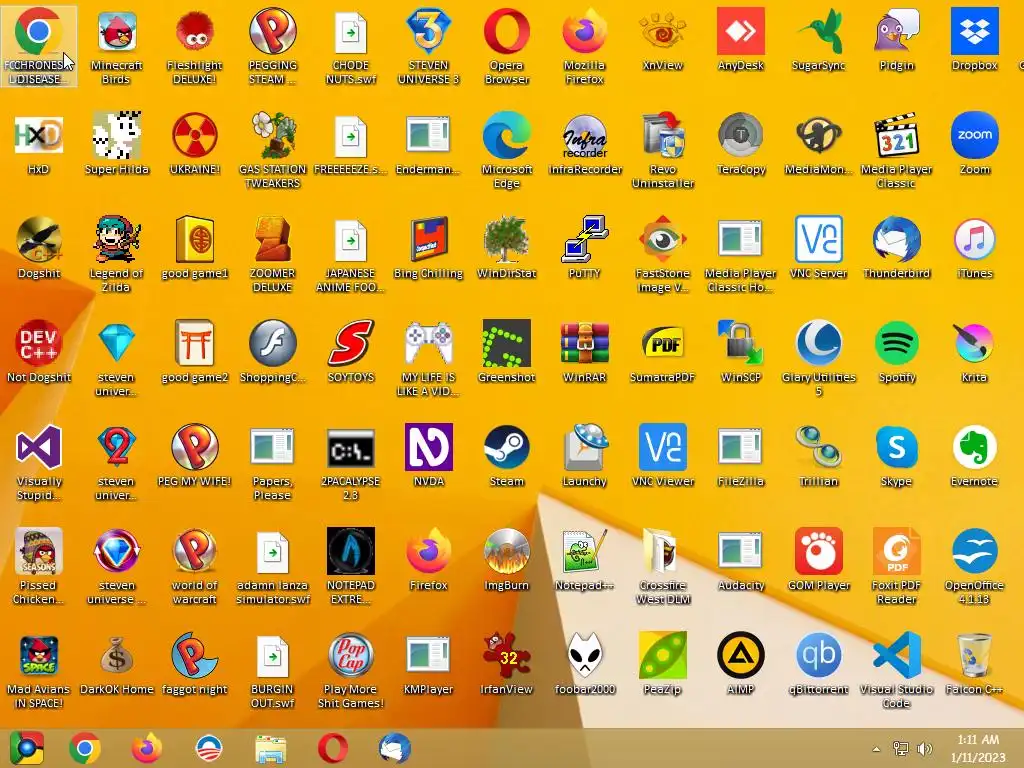This screenshot has width=1024, height=768.
Task: Select the Trillian icon
Action: tap(818, 447)
